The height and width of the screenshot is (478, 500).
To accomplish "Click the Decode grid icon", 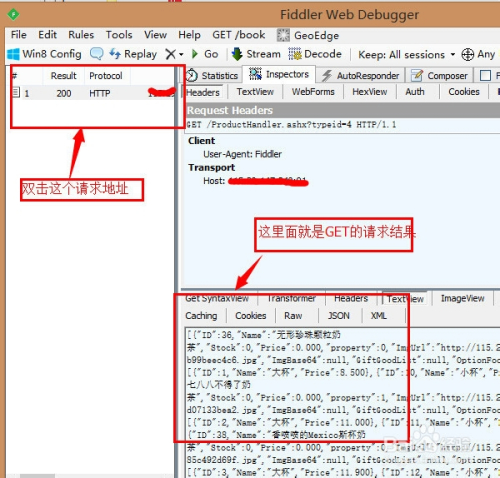I will [x=295, y=54].
